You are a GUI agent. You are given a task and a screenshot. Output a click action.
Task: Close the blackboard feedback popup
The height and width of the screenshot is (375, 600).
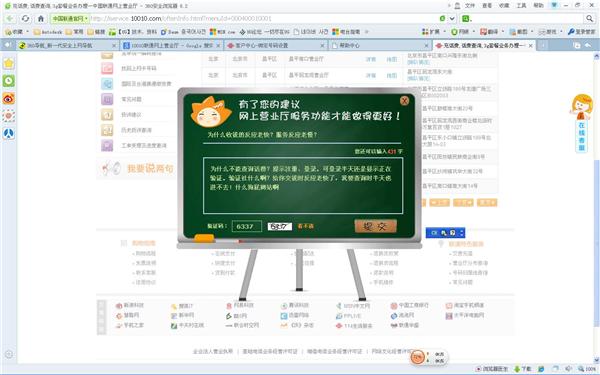pyautogui.click(x=404, y=101)
